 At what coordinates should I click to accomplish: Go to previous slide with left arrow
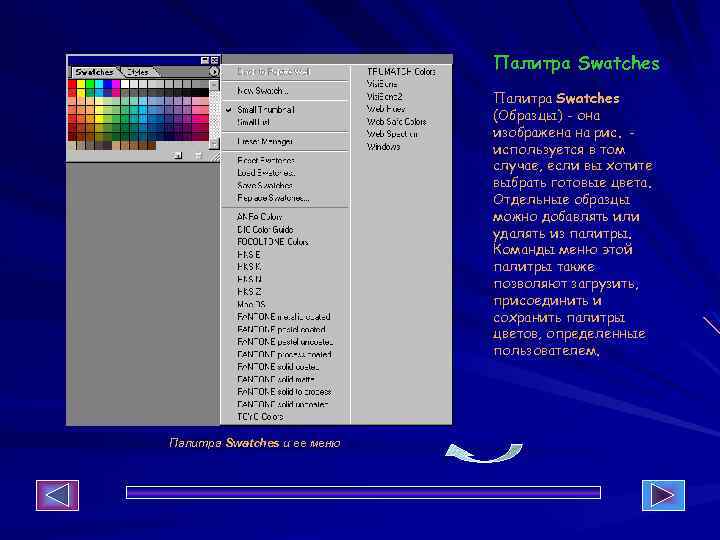coord(57,495)
